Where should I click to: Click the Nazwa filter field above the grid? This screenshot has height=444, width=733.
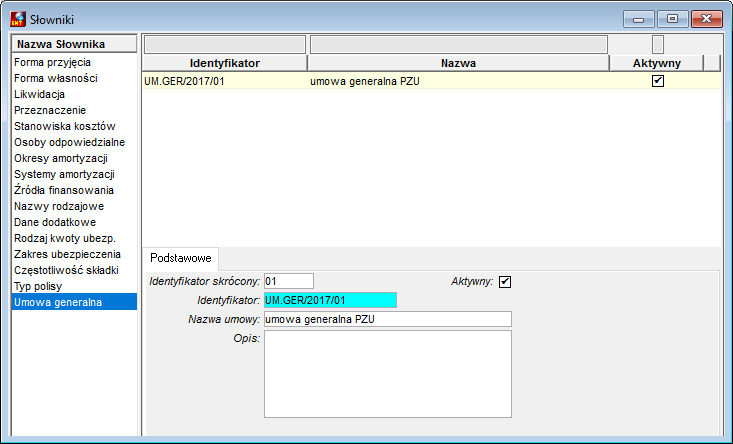459,44
